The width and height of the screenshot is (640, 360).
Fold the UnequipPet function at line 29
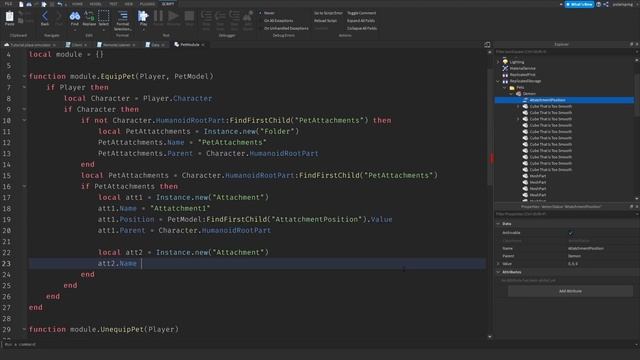24,329
